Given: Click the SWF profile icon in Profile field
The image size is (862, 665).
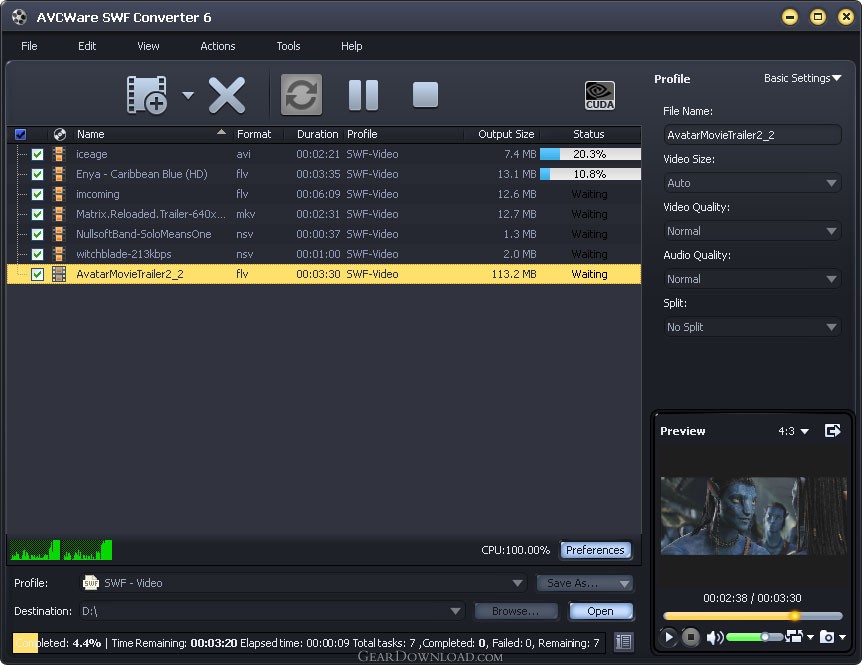Looking at the screenshot, I should click(x=90, y=583).
